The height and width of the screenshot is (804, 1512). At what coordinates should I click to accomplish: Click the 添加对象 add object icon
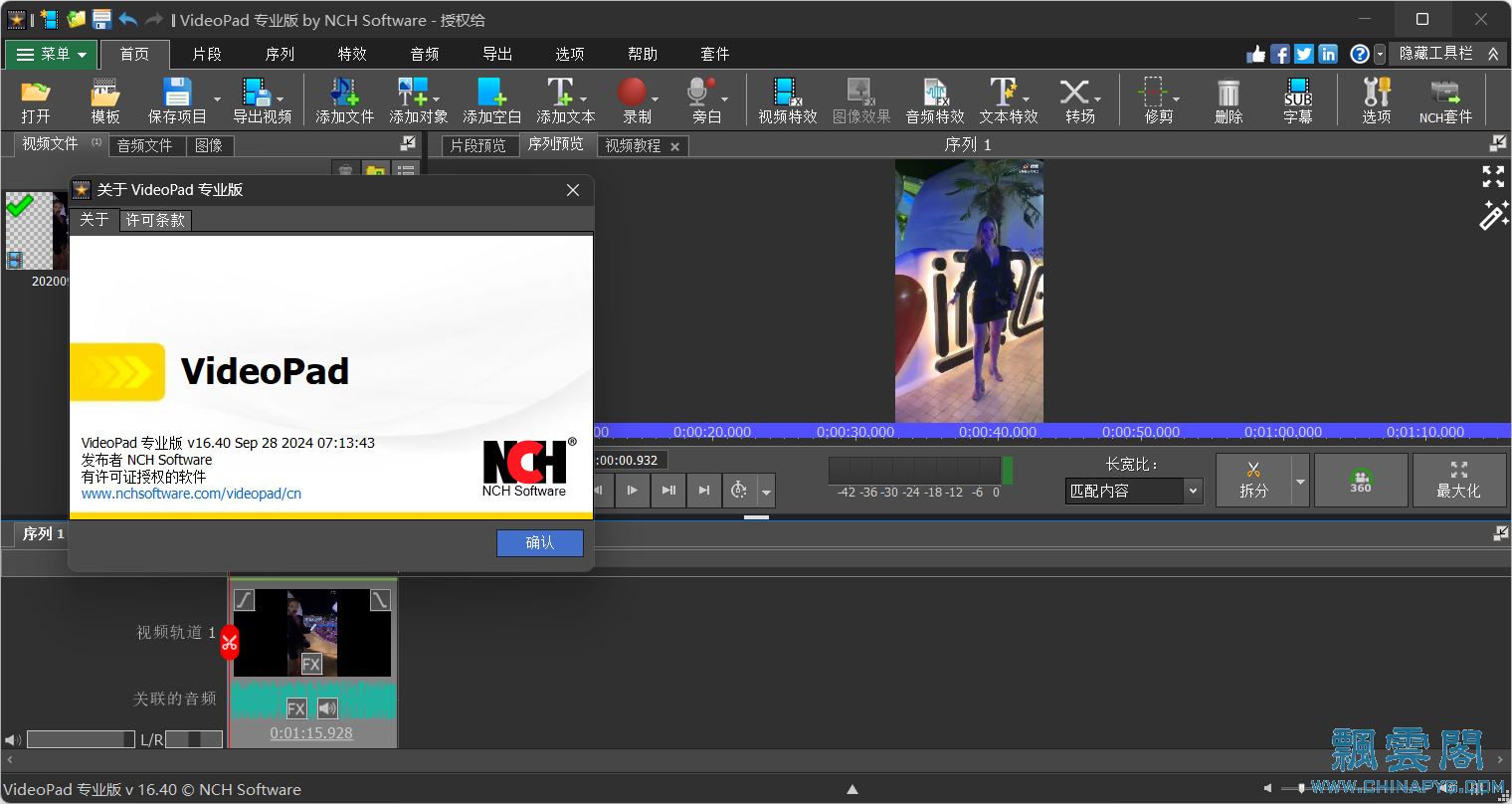click(x=412, y=92)
